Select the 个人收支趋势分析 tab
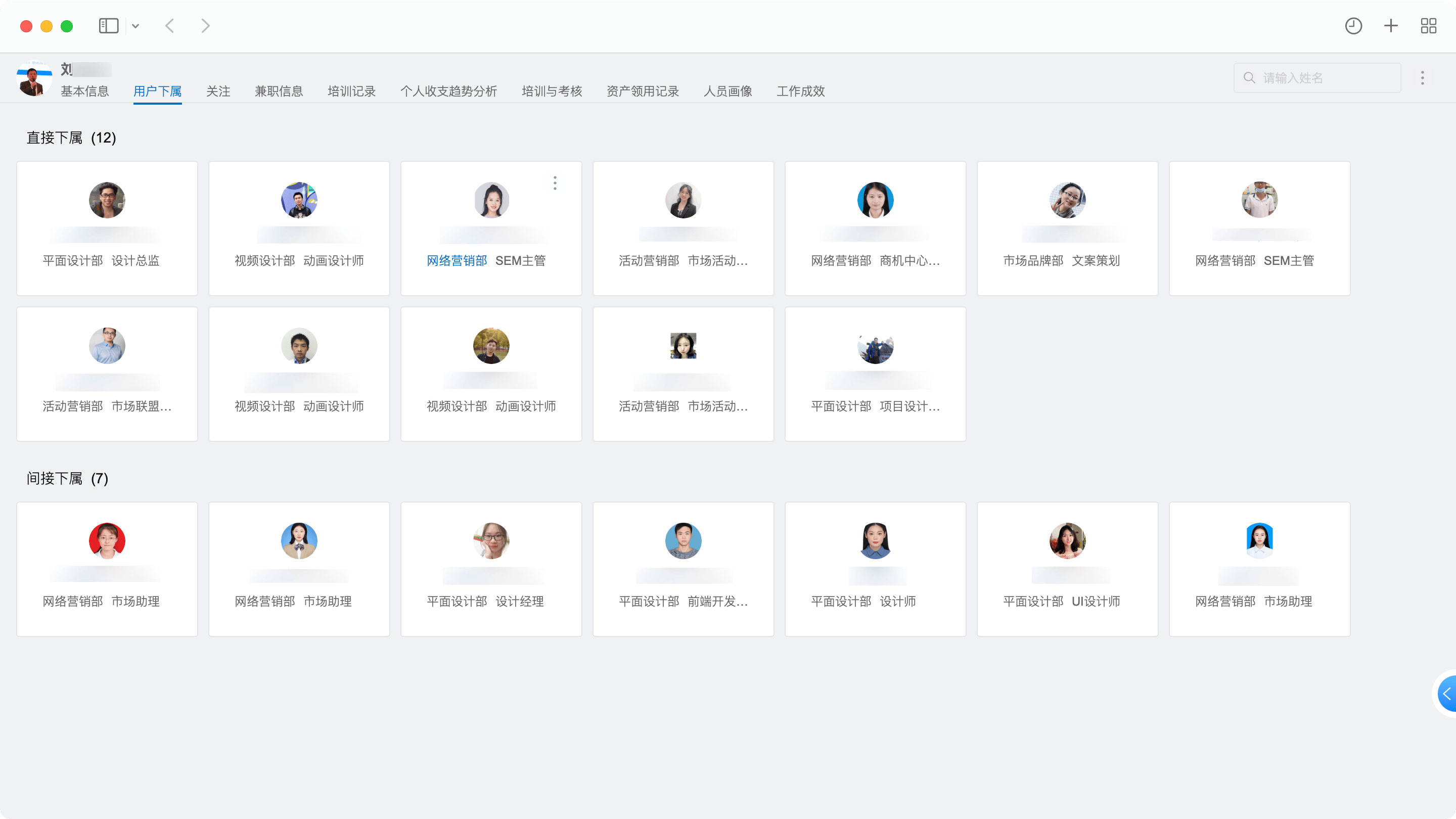 (x=449, y=91)
